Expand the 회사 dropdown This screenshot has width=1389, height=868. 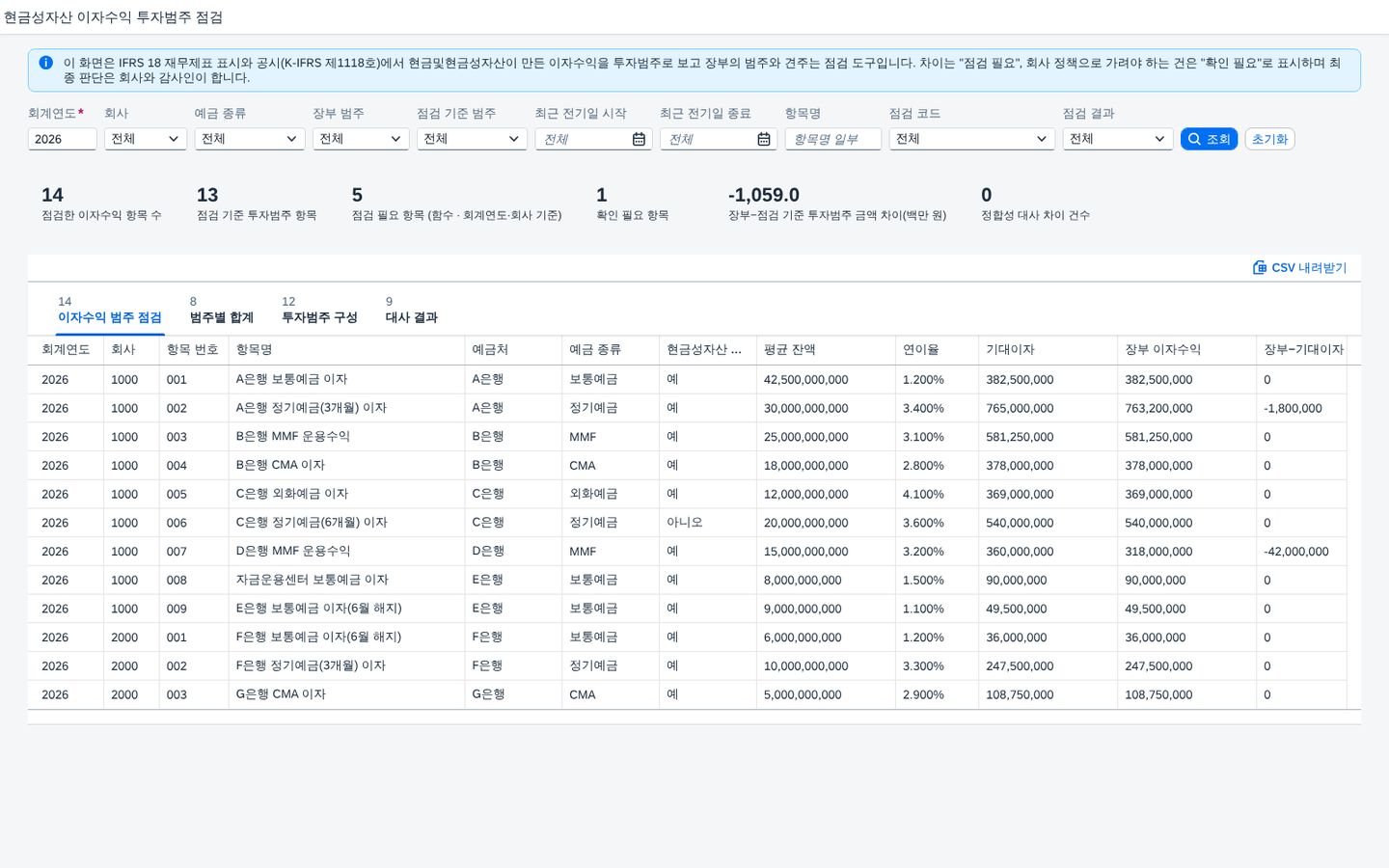[x=146, y=139]
